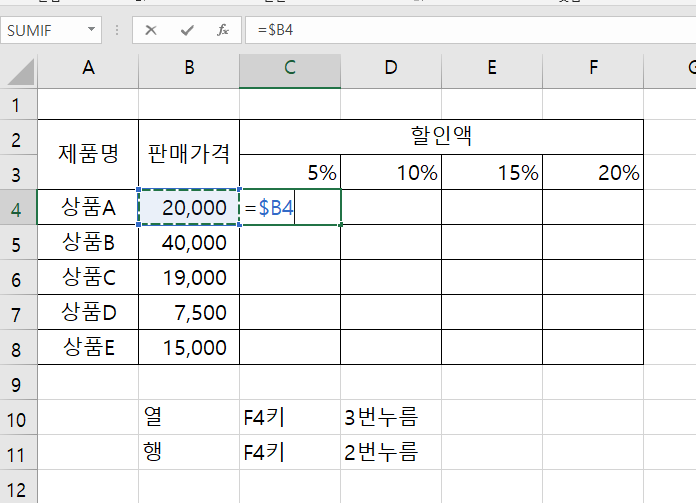Click the 2번누름 cell
Viewport: 696px width, 503px height.
click(x=391, y=452)
